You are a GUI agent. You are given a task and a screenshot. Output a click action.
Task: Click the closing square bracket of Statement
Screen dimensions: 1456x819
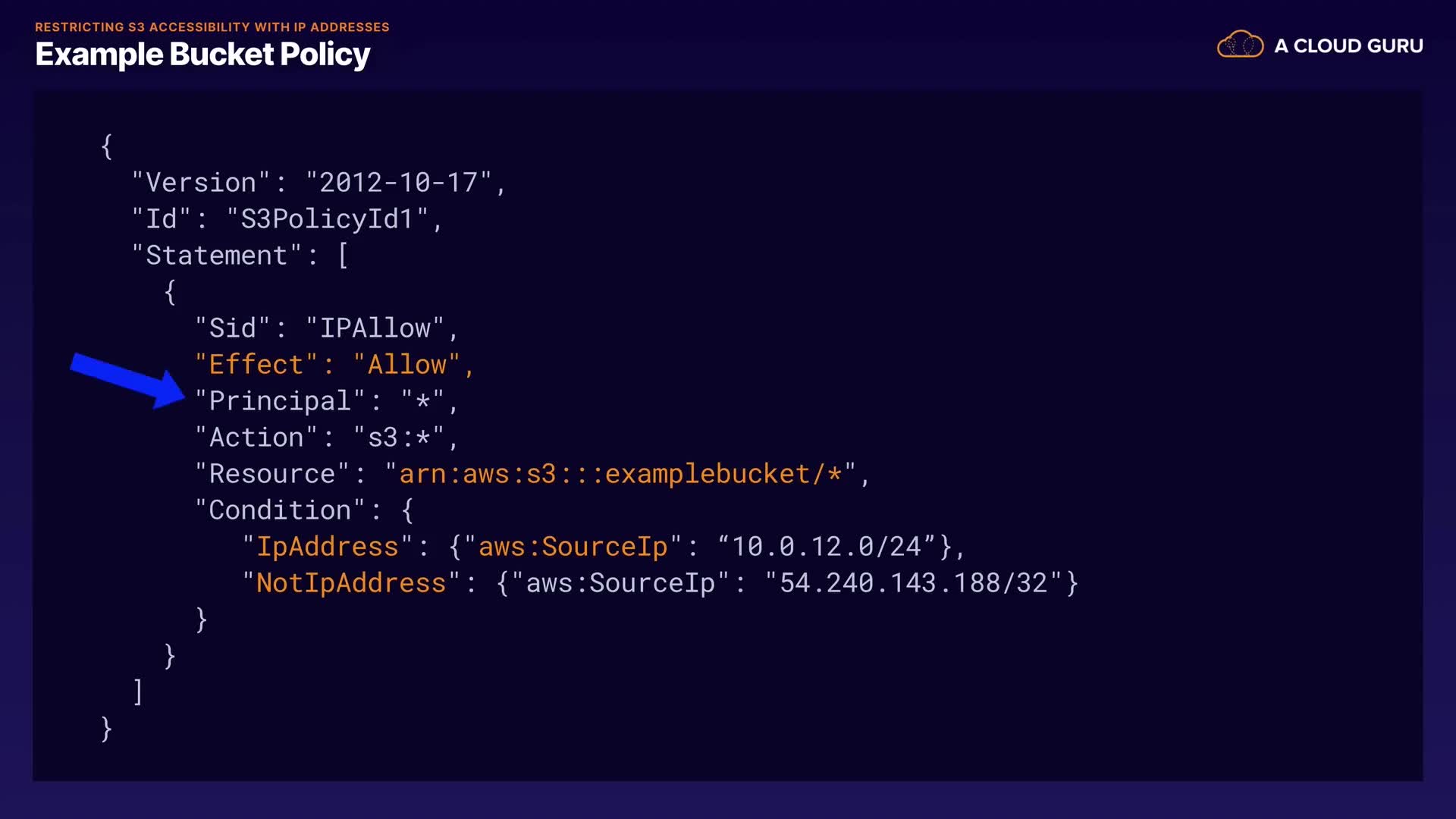[x=138, y=692]
